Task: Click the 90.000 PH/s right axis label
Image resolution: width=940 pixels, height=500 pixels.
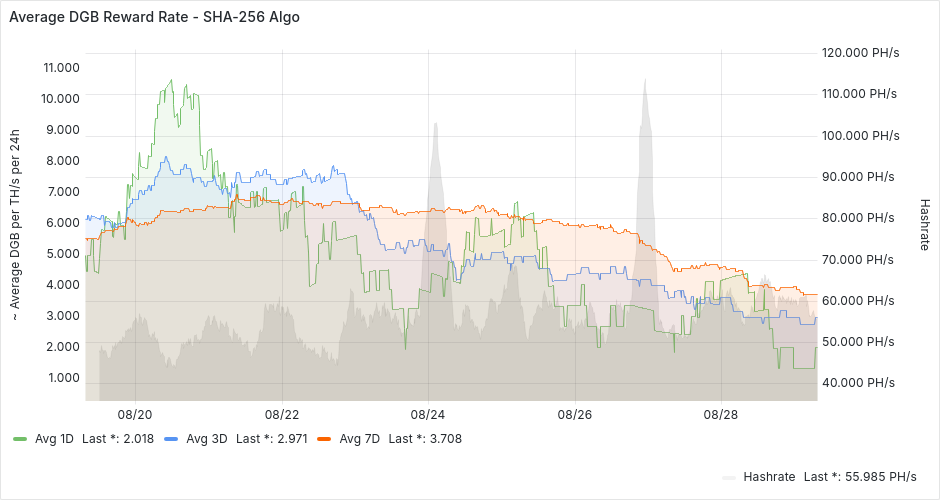Action: (858, 177)
